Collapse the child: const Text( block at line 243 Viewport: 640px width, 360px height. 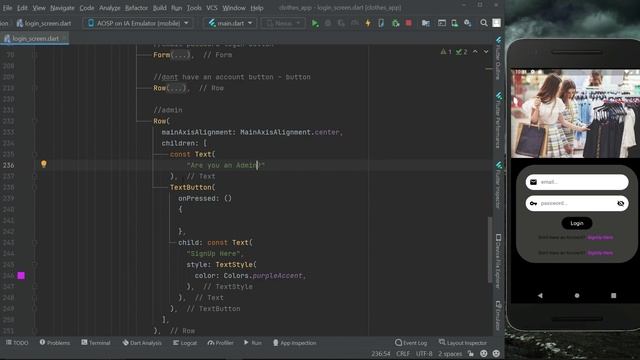coord(35,242)
